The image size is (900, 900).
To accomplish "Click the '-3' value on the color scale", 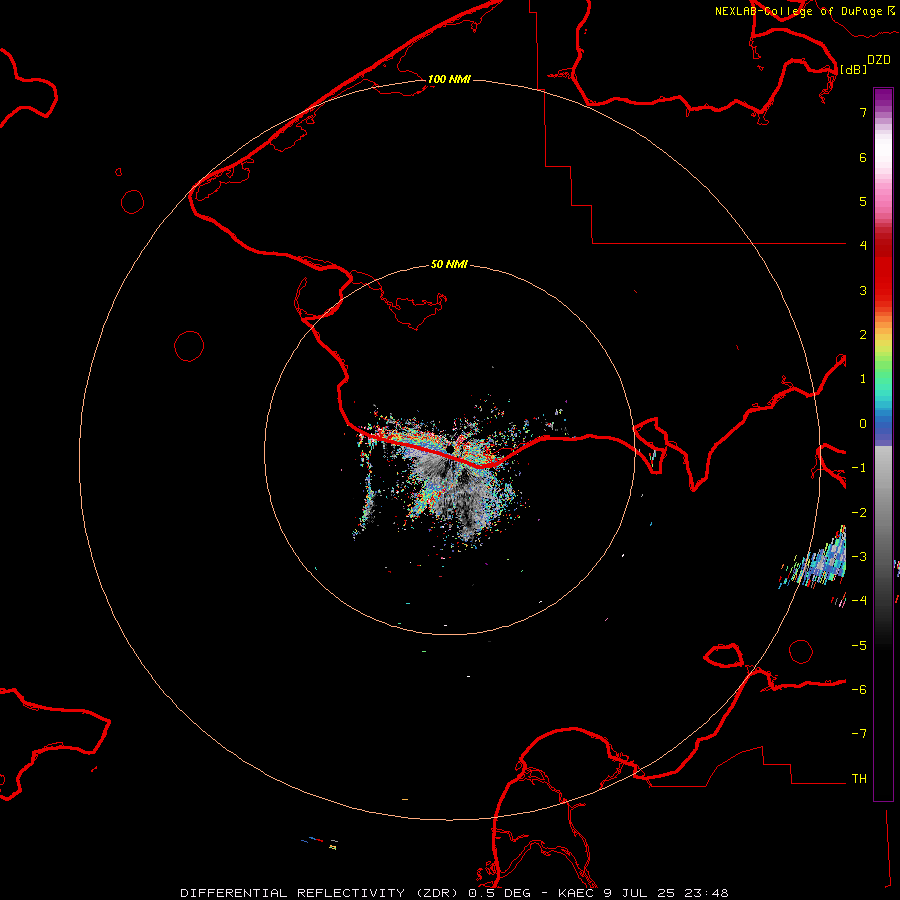I will coord(859,557).
